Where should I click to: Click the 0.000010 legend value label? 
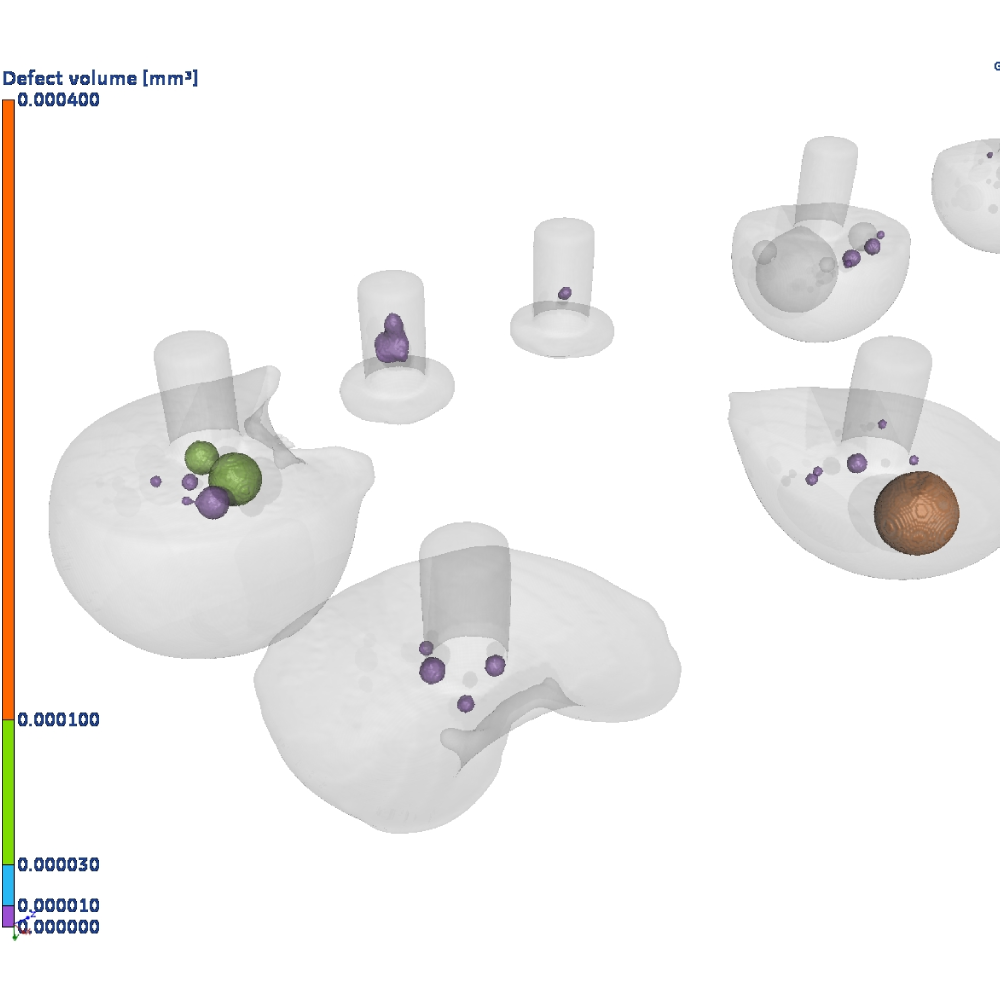pyautogui.click(x=58, y=906)
